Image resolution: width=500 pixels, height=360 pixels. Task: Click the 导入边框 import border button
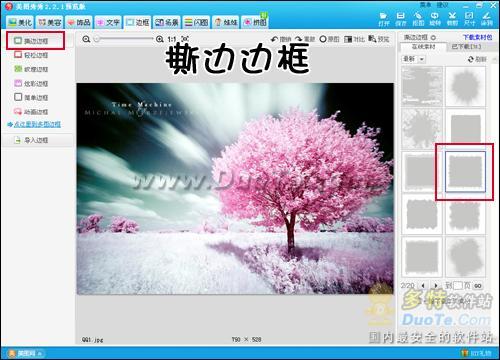[37, 140]
